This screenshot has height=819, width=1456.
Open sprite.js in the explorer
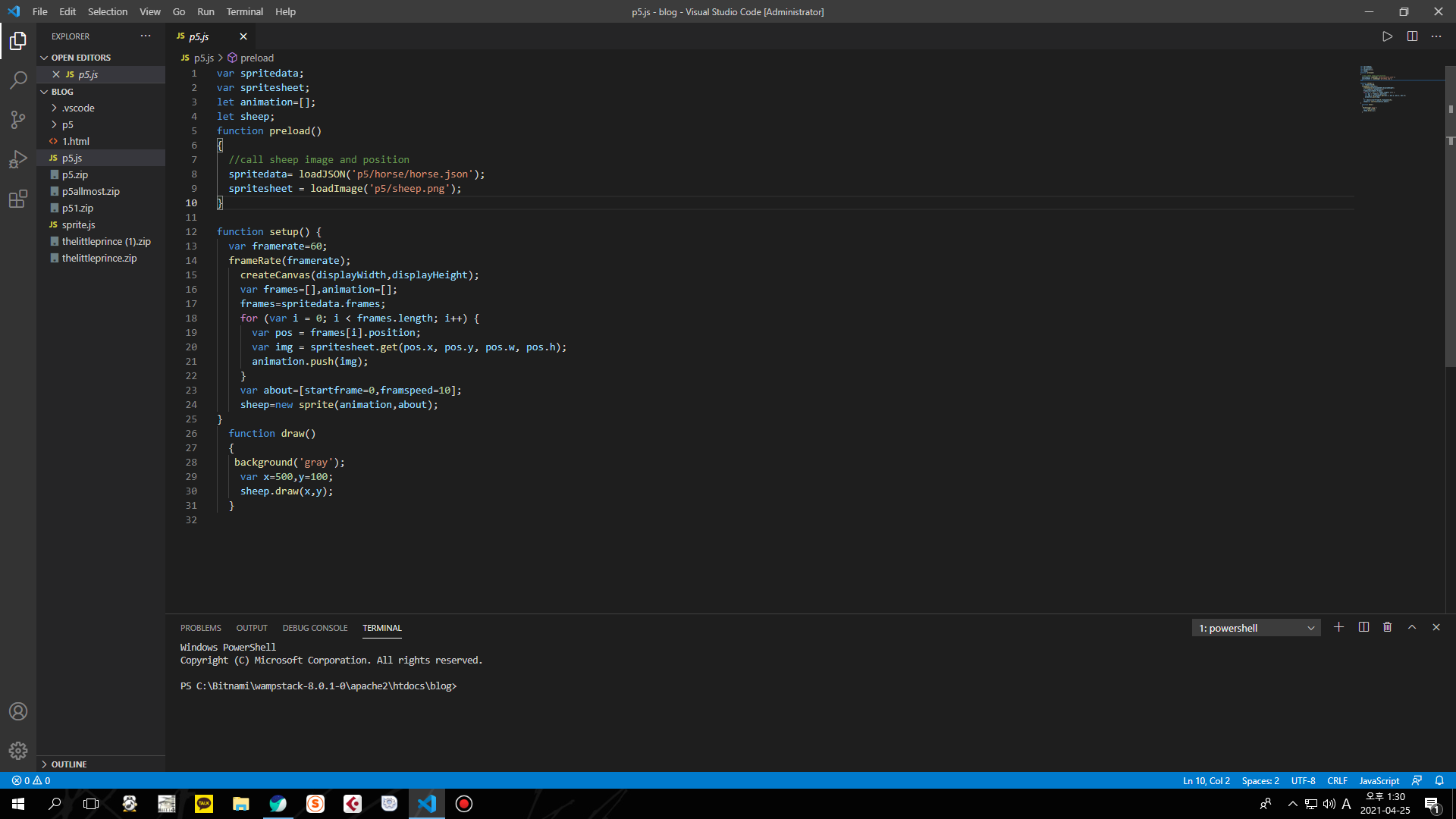(78, 224)
